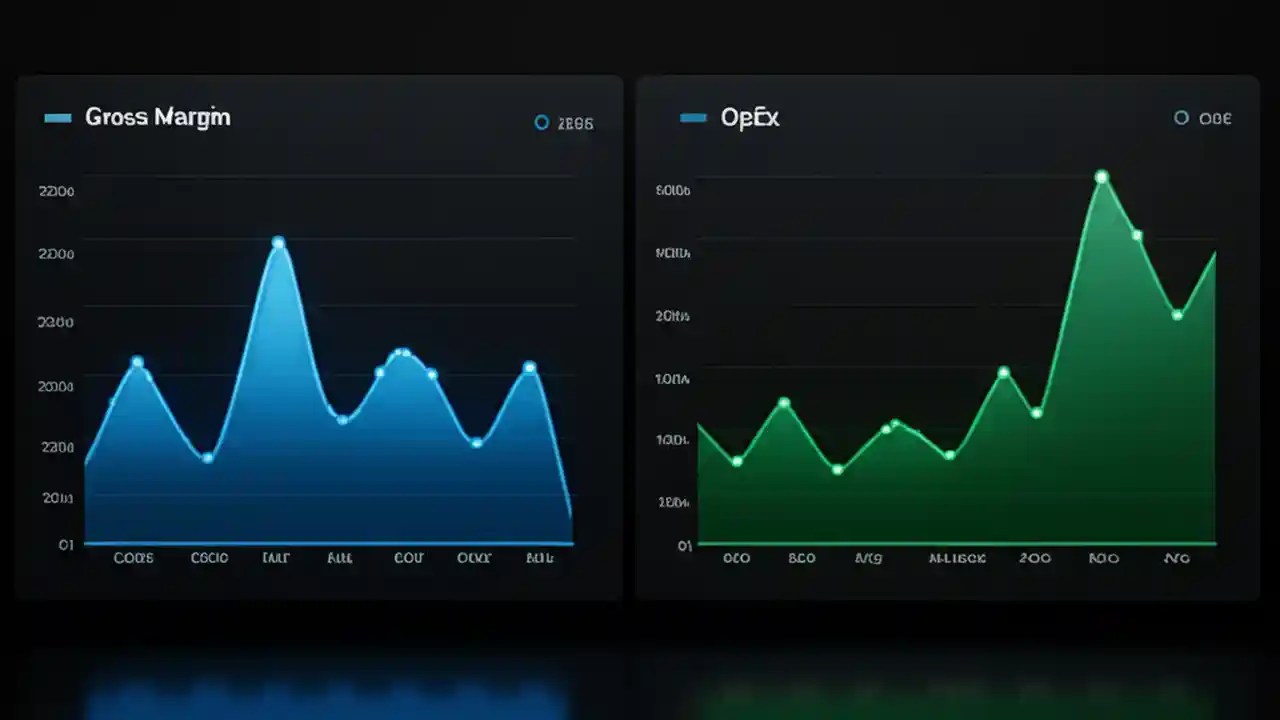Viewport: 1280px width, 720px height.
Task: Toggle the OpEx series via its legend marker
Action: coord(692,117)
